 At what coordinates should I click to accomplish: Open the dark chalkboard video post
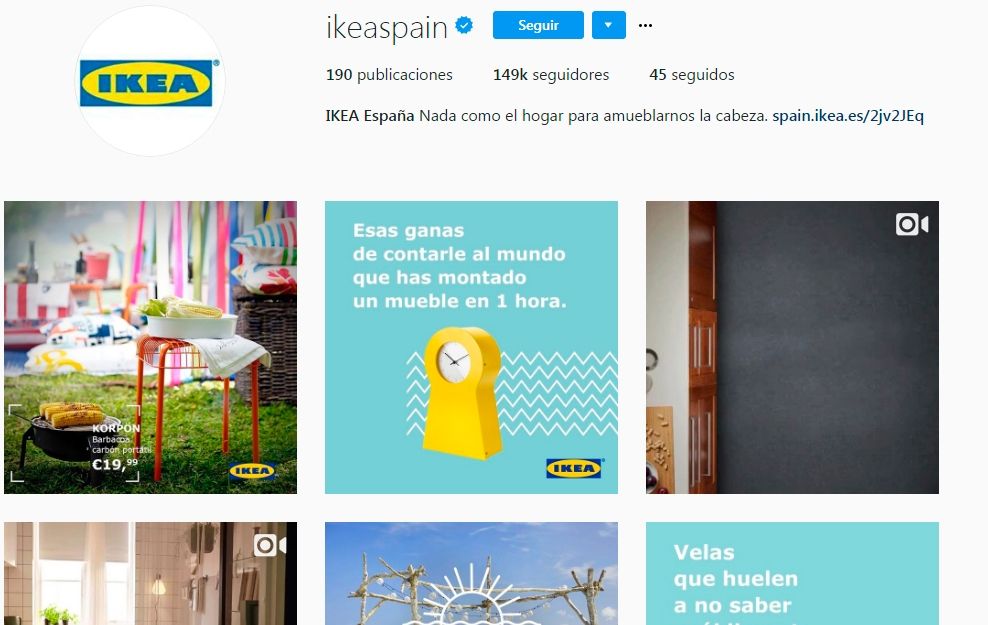pos(792,347)
